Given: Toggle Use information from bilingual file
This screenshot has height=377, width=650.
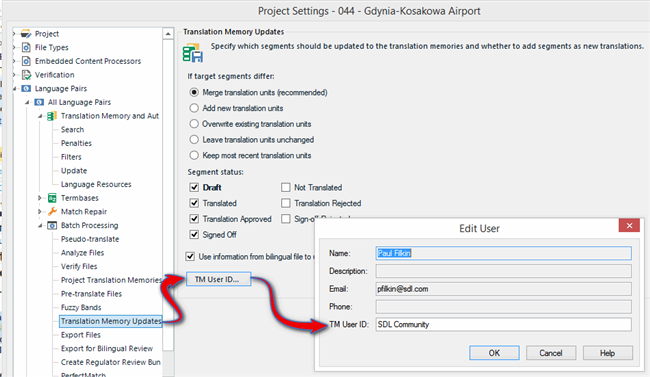Looking at the screenshot, I should point(190,256).
